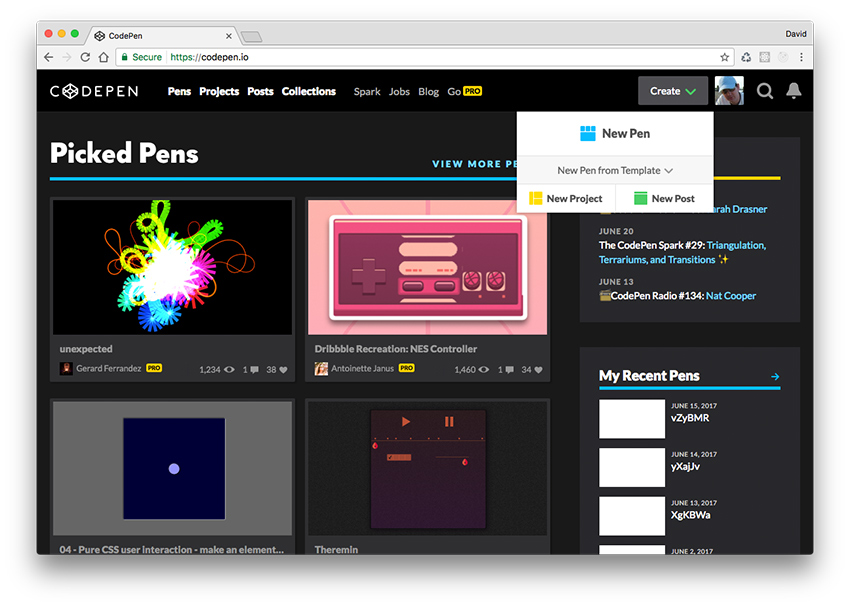
Task: Open the NES Controller pen thumbnail
Action: (427, 267)
